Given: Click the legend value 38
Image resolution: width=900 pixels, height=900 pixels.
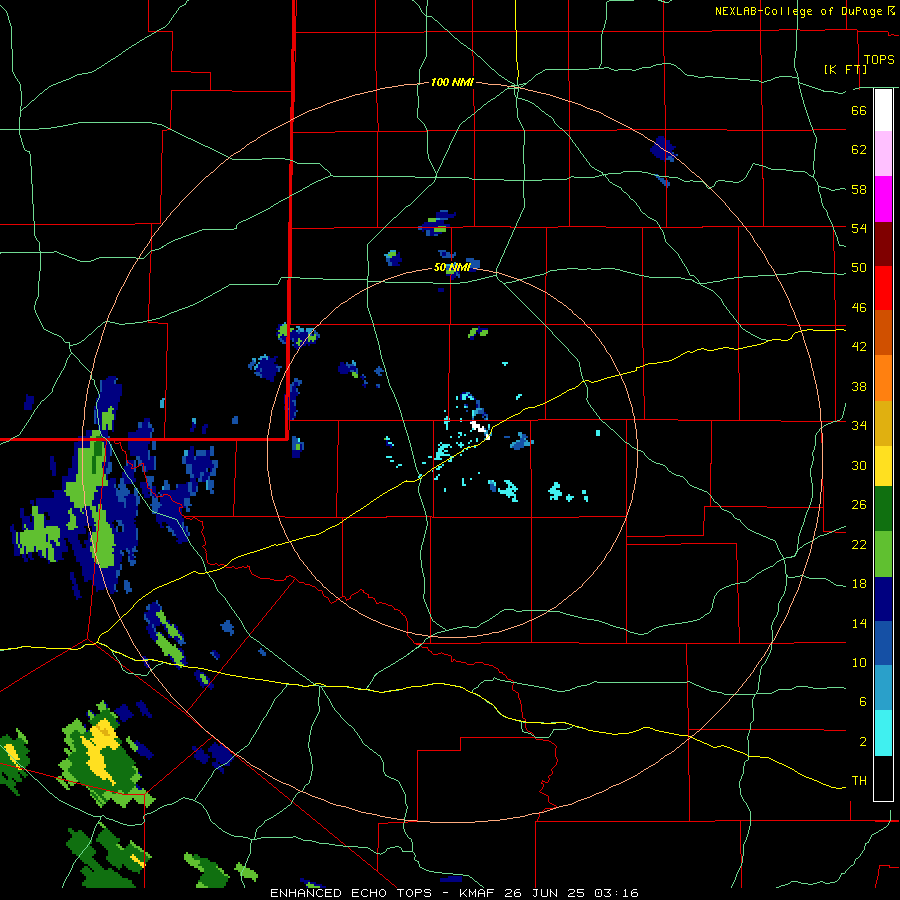Looking at the screenshot, I should pos(859,386).
